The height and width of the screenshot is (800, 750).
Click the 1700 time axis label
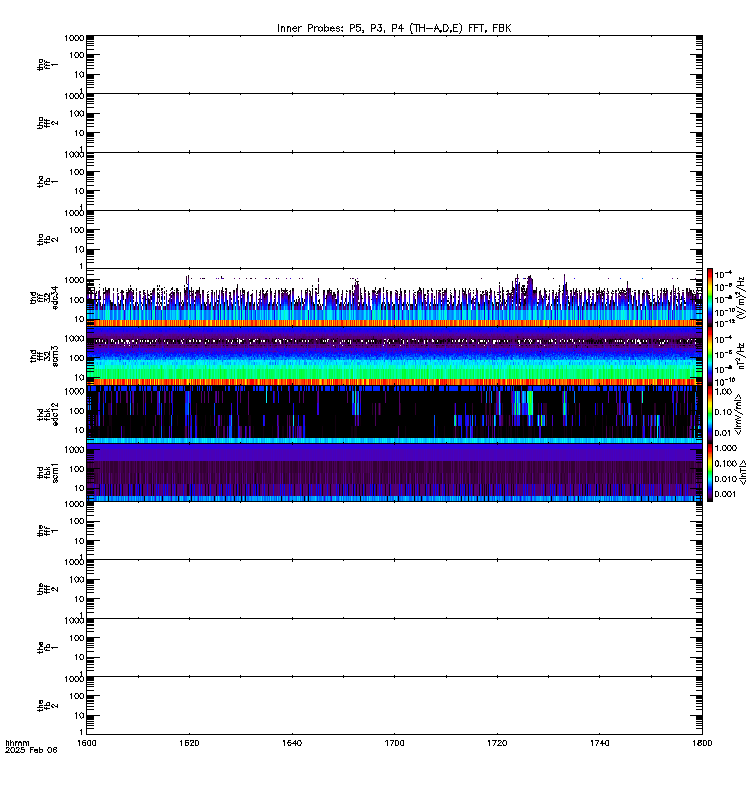(394, 743)
